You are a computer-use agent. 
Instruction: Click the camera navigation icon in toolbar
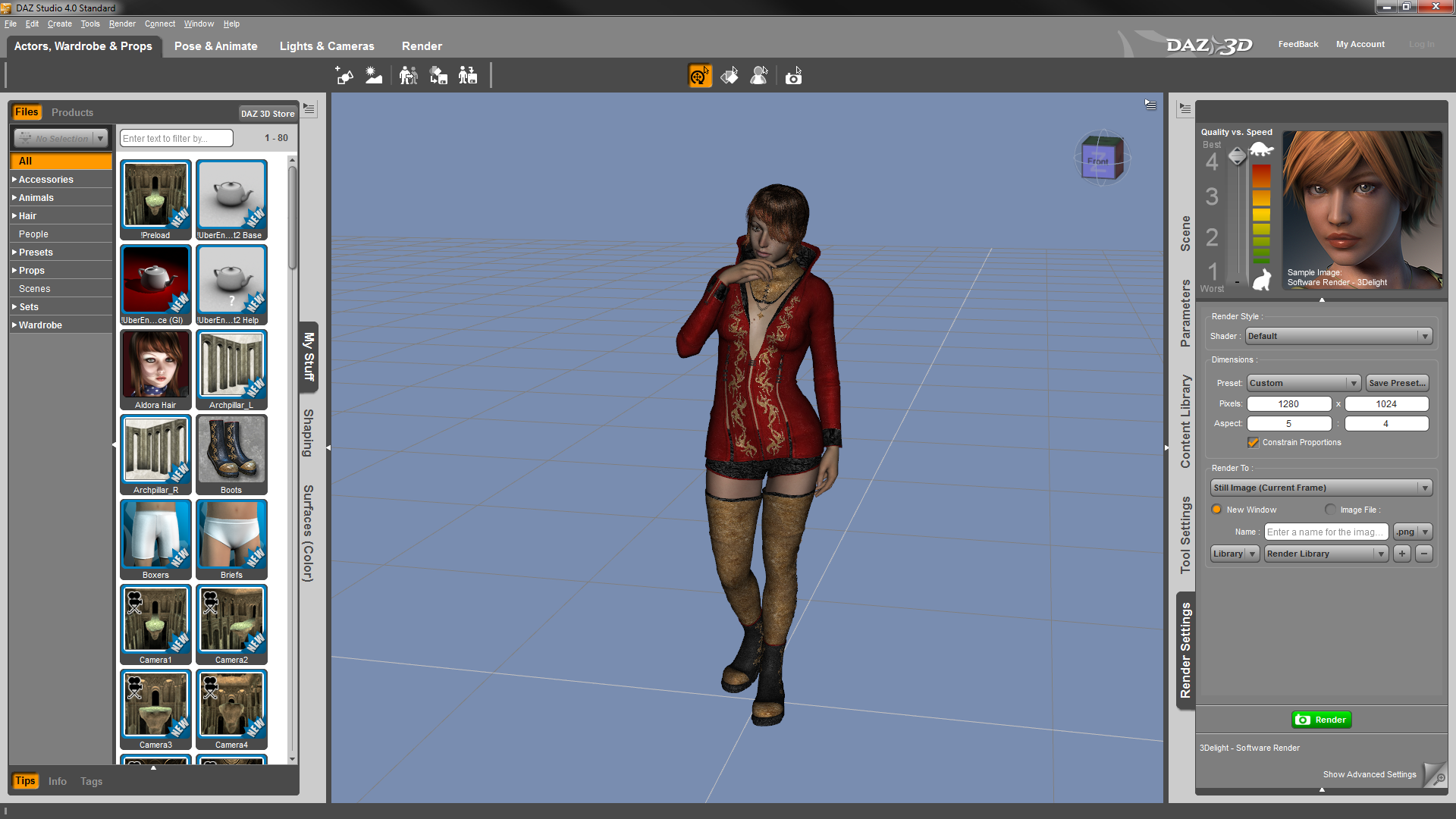pyautogui.click(x=792, y=76)
